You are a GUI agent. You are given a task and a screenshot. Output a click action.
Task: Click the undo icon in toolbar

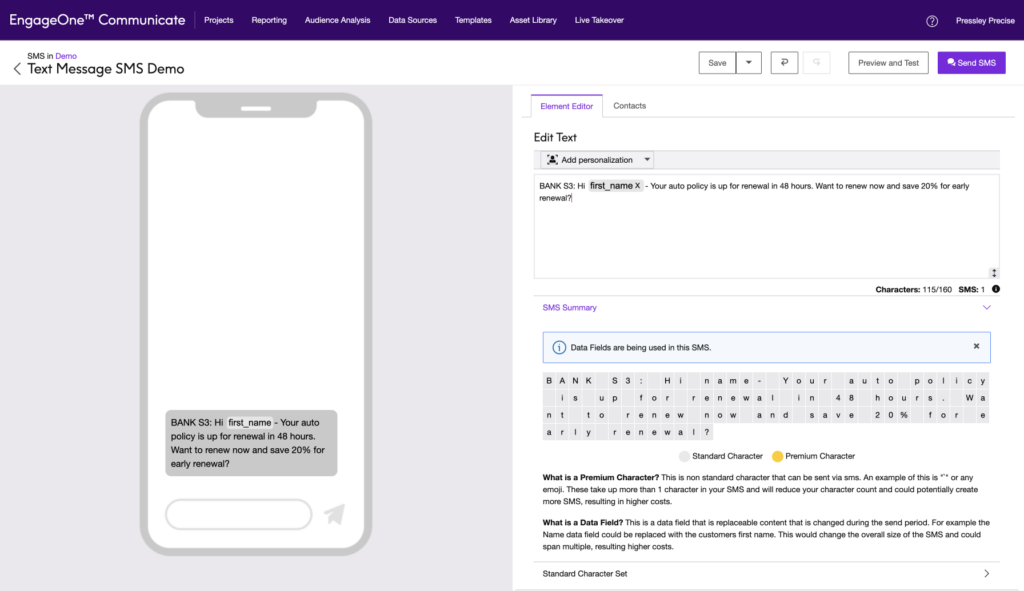pos(783,63)
